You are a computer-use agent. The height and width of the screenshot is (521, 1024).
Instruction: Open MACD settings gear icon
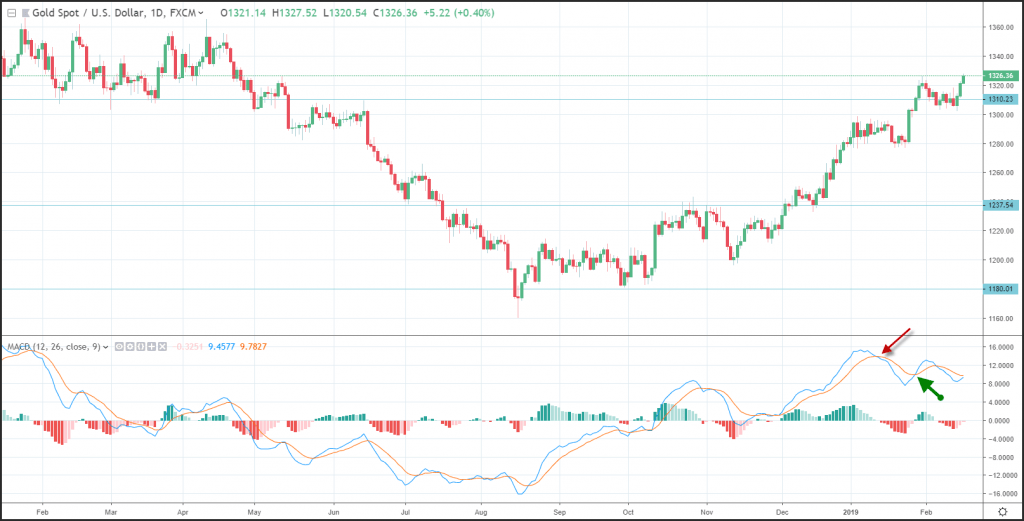pos(128,347)
